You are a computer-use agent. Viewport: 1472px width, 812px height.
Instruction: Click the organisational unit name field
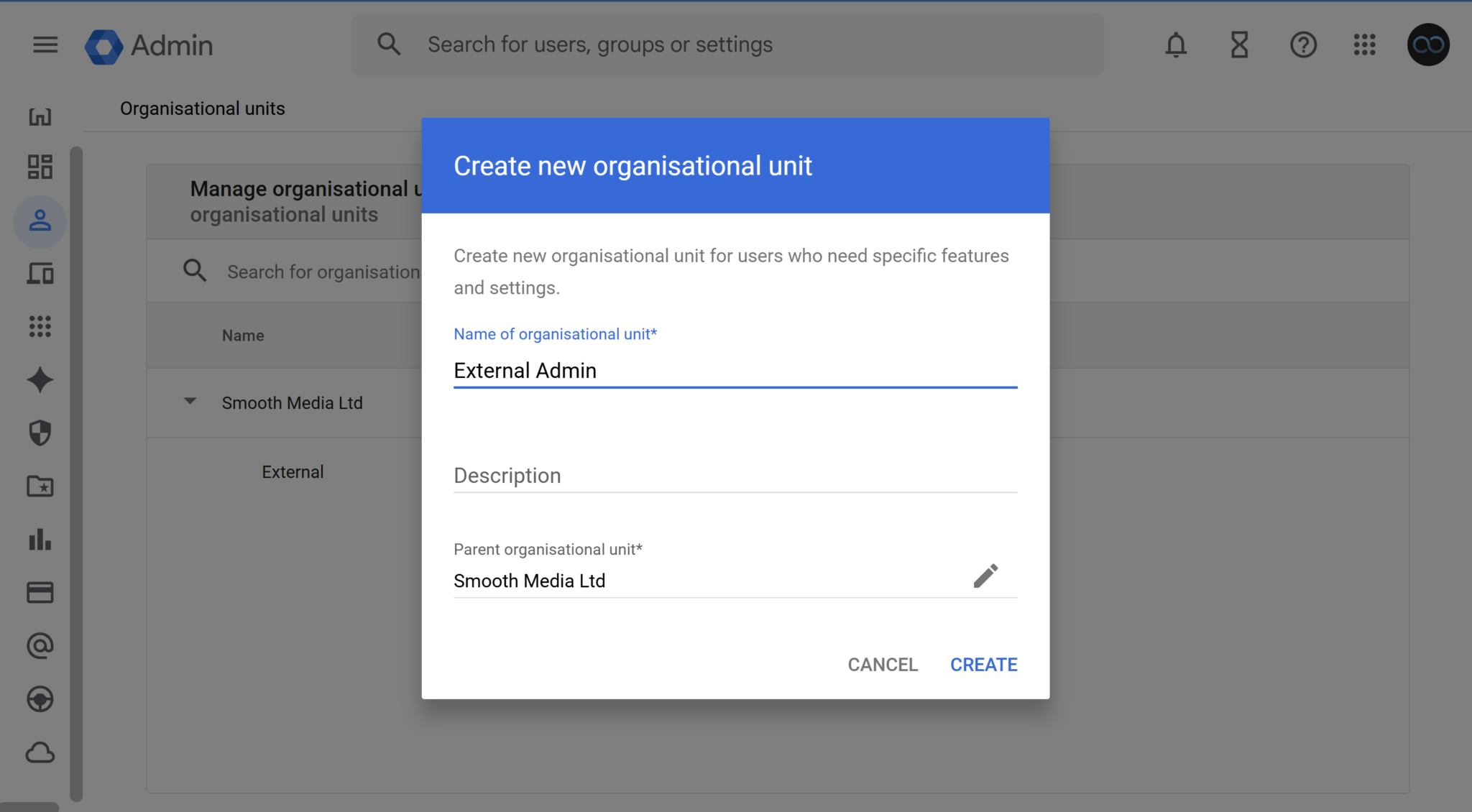[x=735, y=370]
